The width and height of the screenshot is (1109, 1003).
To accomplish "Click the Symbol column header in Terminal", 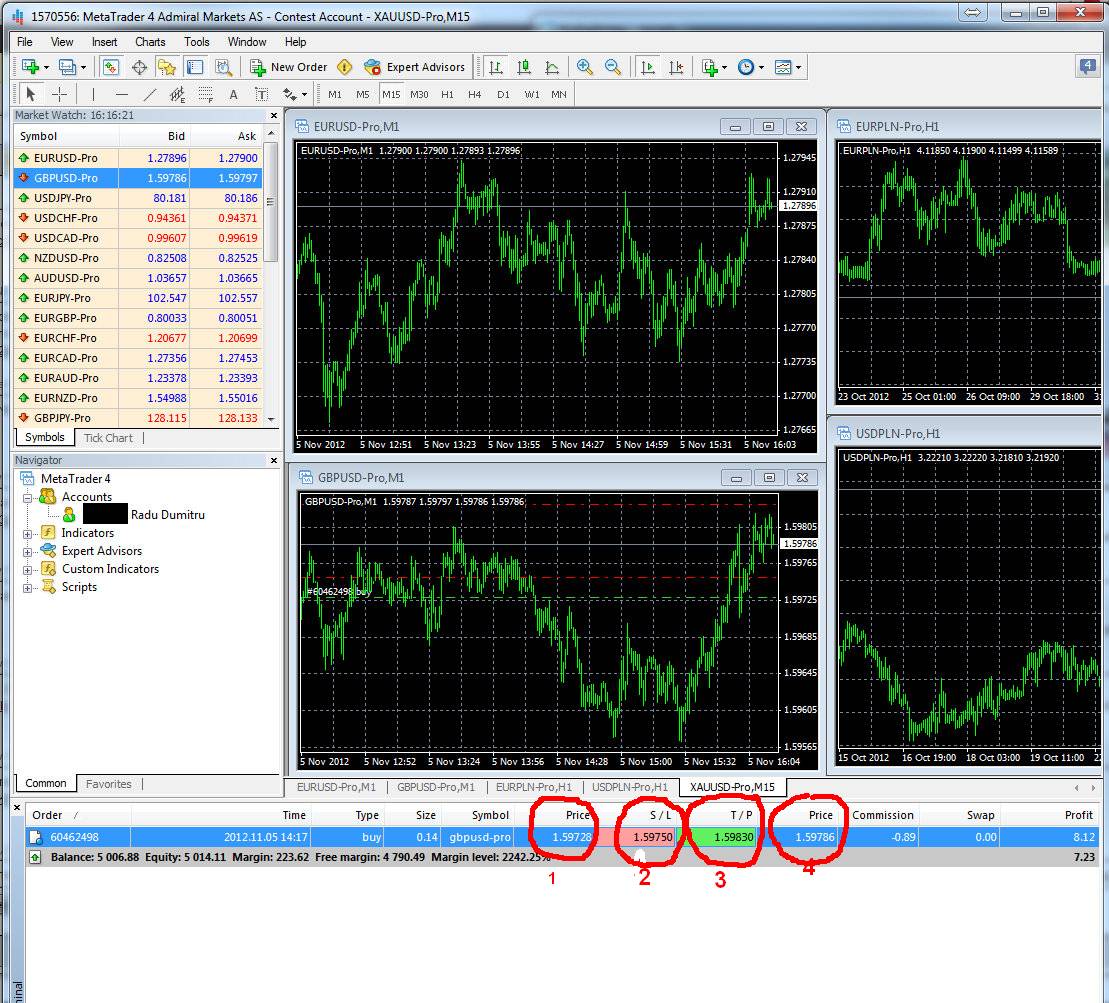I will click(489, 815).
